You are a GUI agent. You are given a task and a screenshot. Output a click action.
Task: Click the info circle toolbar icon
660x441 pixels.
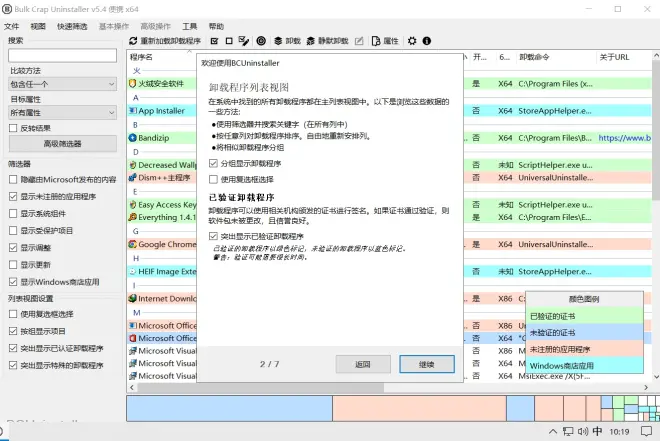pyautogui.click(x=427, y=41)
